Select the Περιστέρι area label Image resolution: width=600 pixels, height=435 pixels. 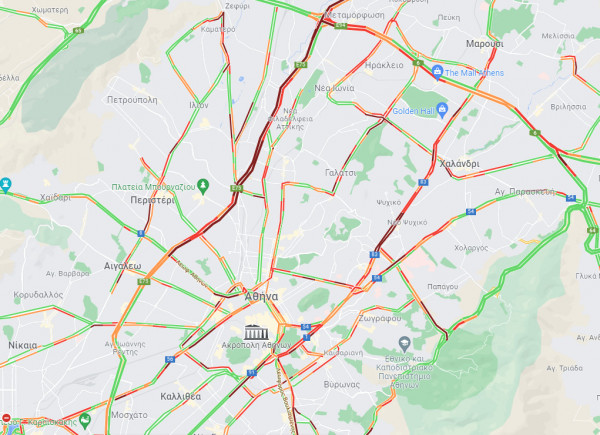[152, 200]
